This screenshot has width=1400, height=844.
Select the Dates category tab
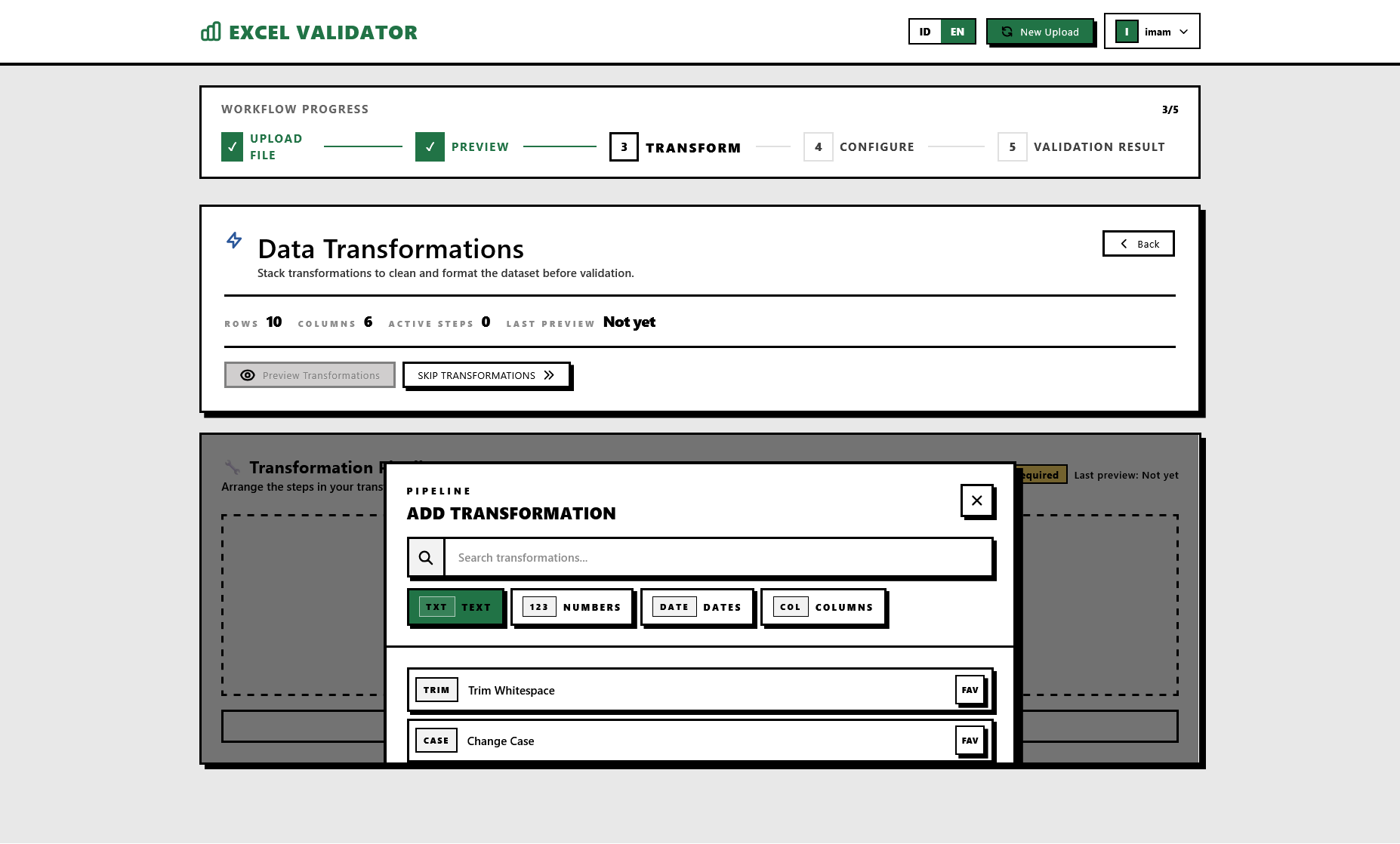(x=697, y=607)
